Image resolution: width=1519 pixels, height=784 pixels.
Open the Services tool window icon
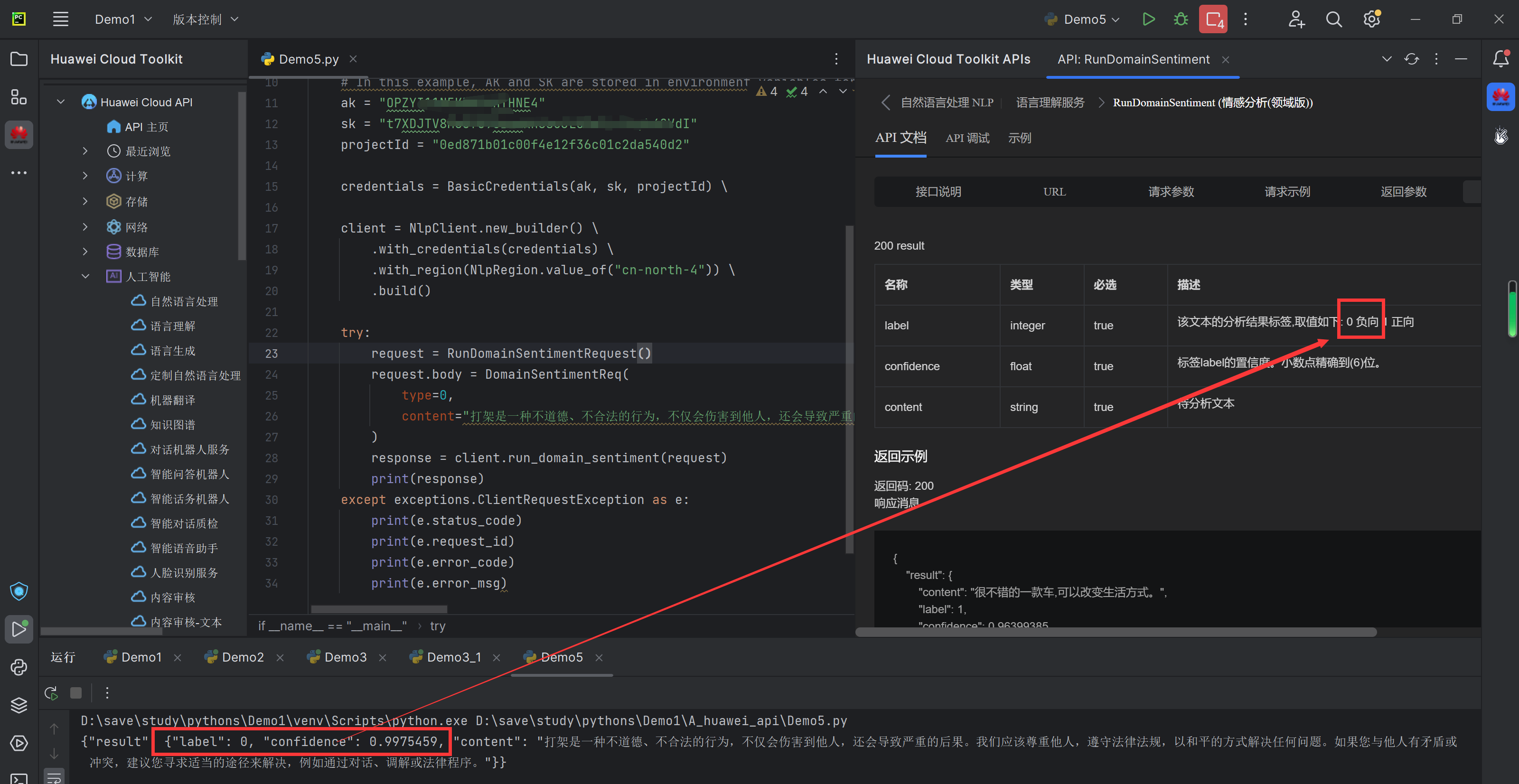pos(19,743)
